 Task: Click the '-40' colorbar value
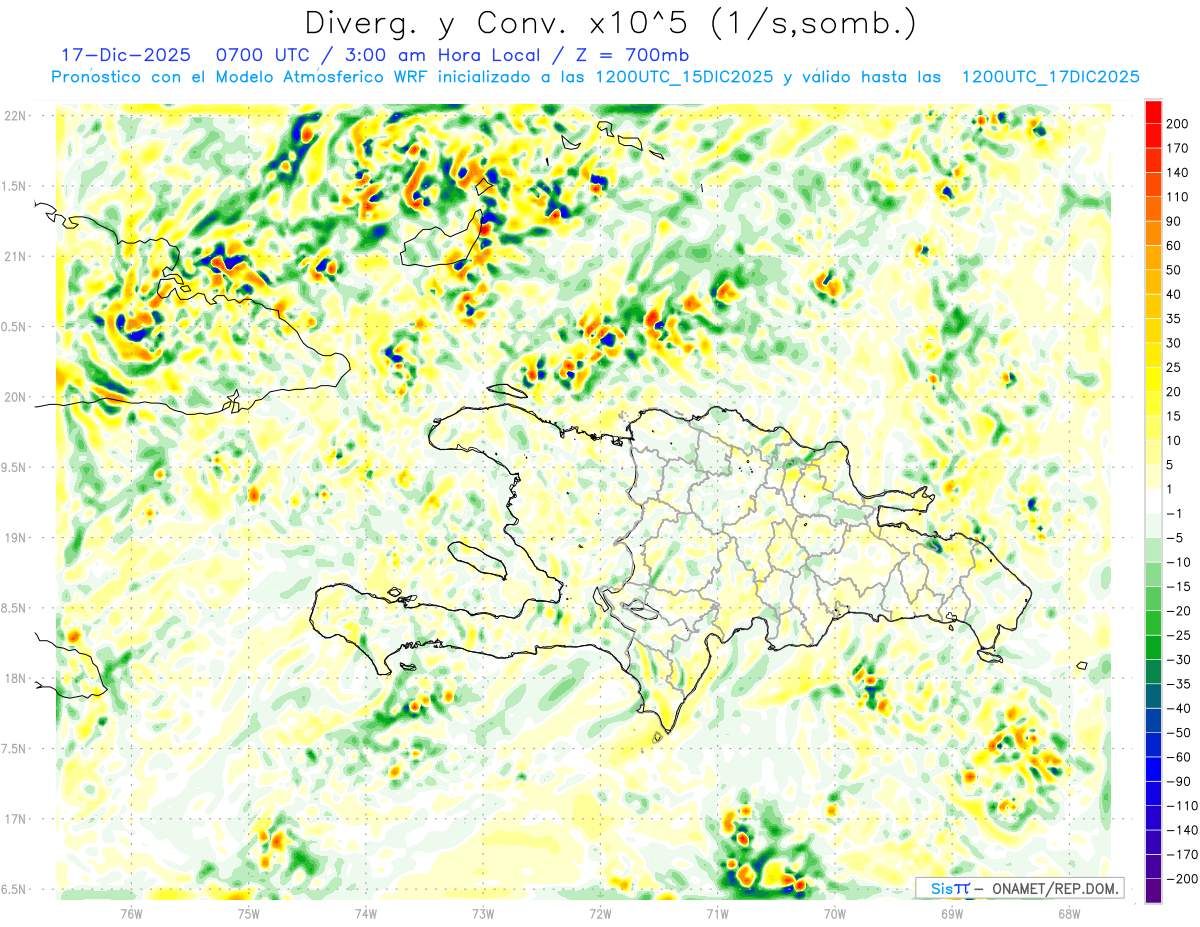pyautogui.click(x=1177, y=709)
